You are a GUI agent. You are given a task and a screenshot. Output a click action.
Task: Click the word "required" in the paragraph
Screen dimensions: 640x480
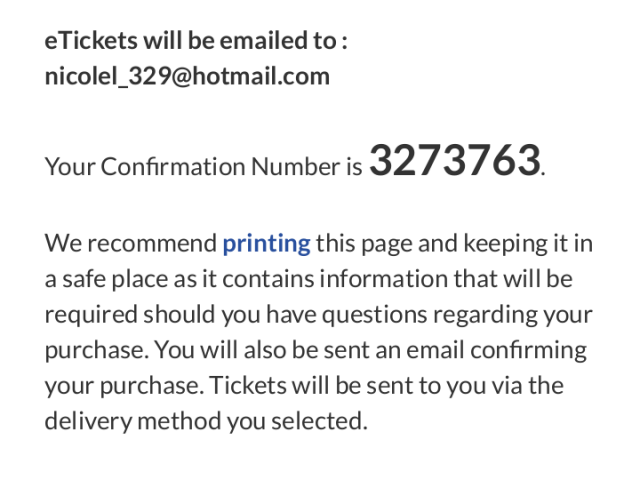tap(91, 316)
